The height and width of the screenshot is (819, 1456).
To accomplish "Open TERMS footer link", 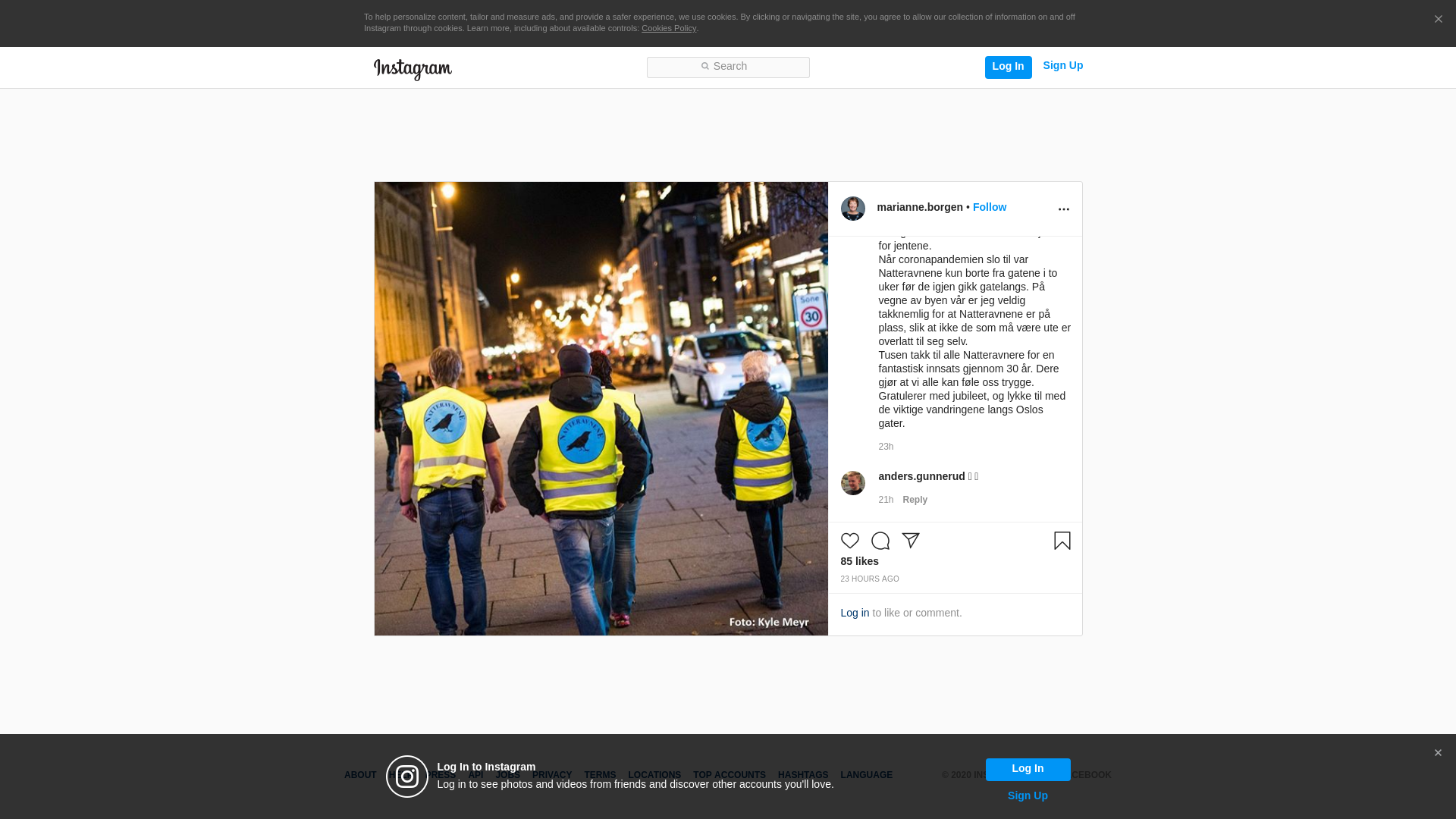I will click(600, 775).
